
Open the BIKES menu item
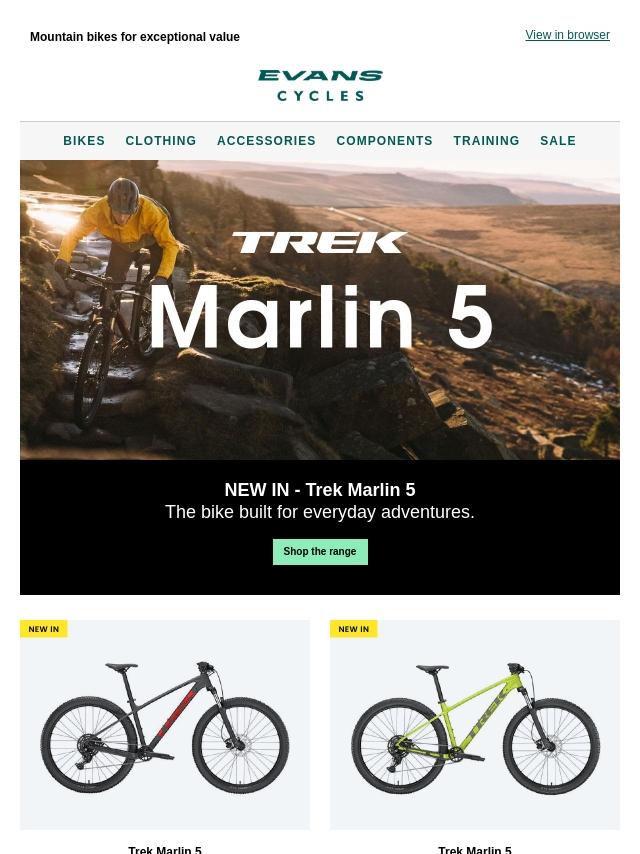pyautogui.click(x=84, y=141)
